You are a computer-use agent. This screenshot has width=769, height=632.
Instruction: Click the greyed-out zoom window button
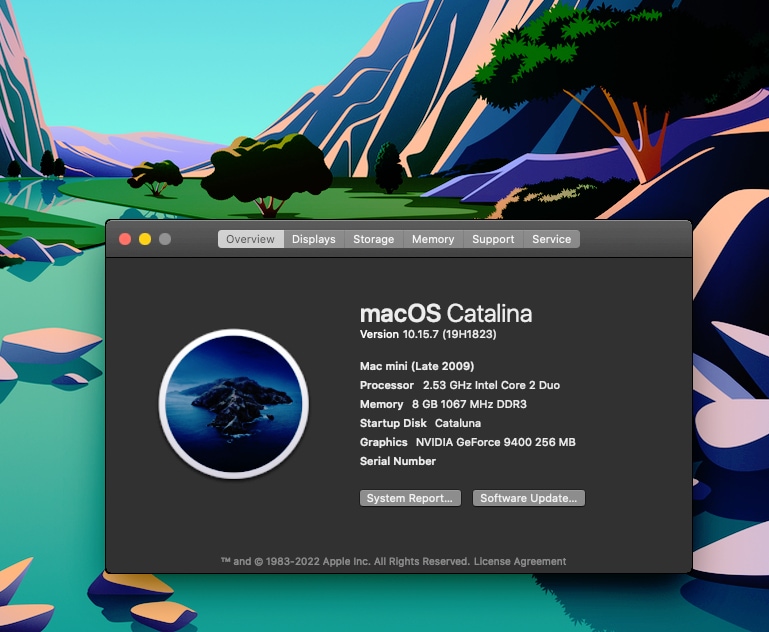[x=165, y=239]
